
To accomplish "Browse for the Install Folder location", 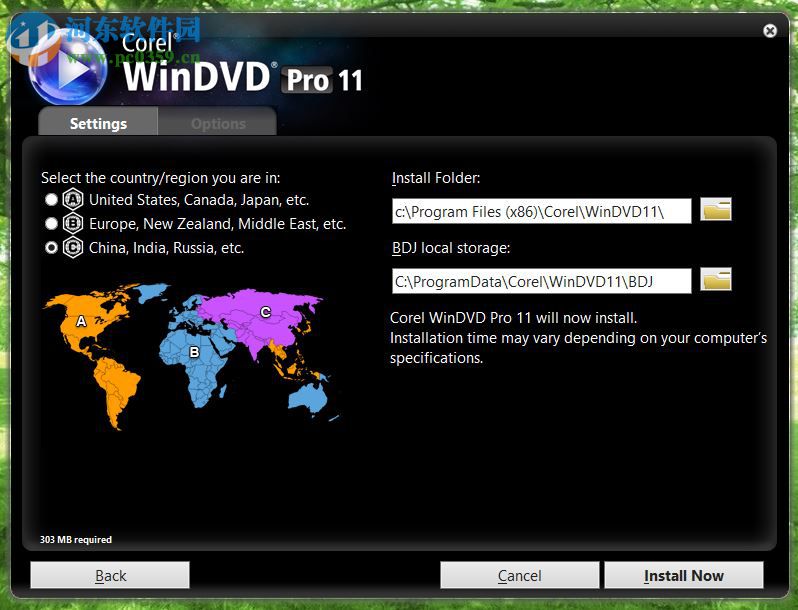I will point(716,209).
